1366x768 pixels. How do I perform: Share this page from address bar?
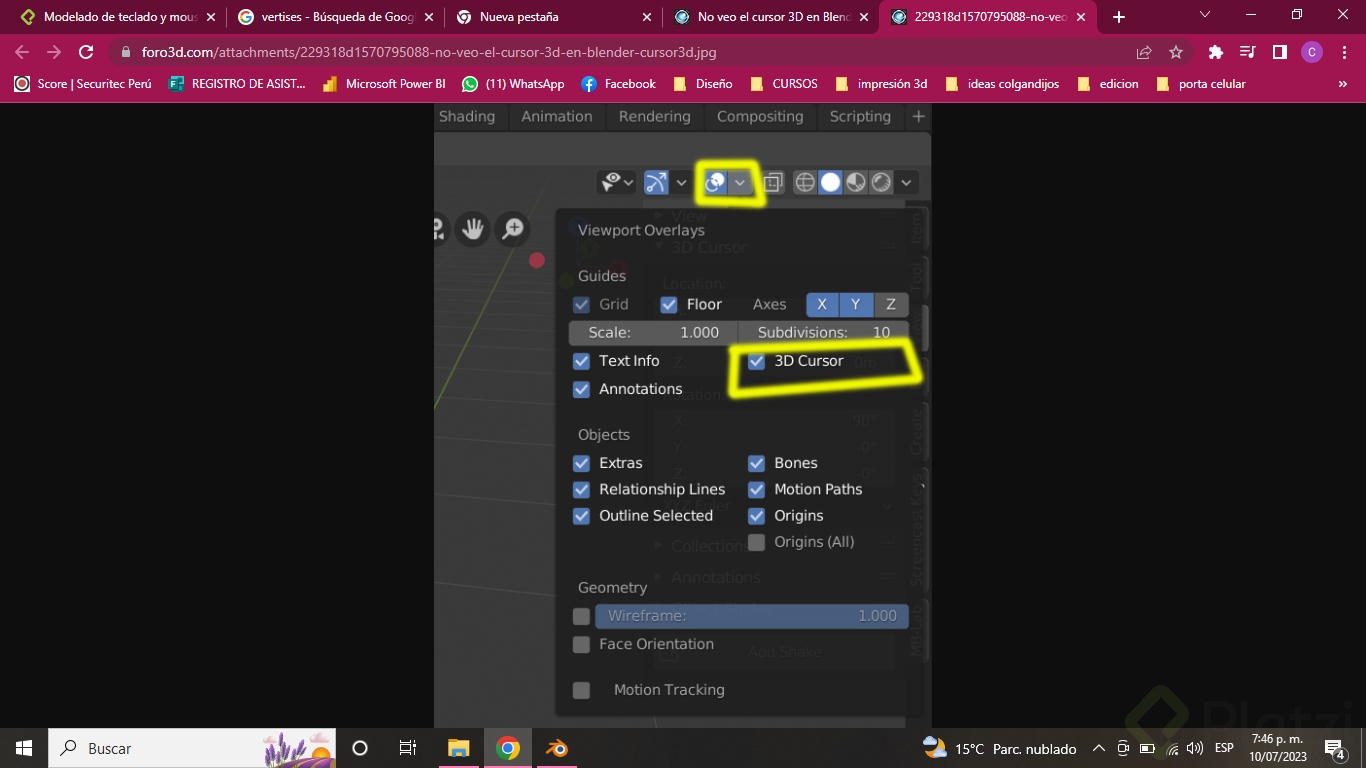coord(1144,52)
